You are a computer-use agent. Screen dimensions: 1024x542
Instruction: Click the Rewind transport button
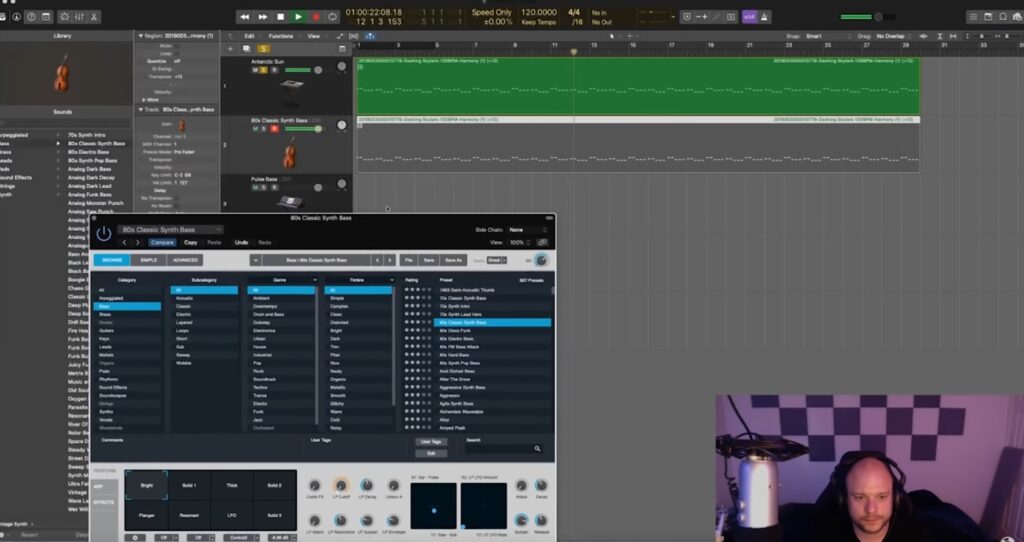tap(244, 17)
